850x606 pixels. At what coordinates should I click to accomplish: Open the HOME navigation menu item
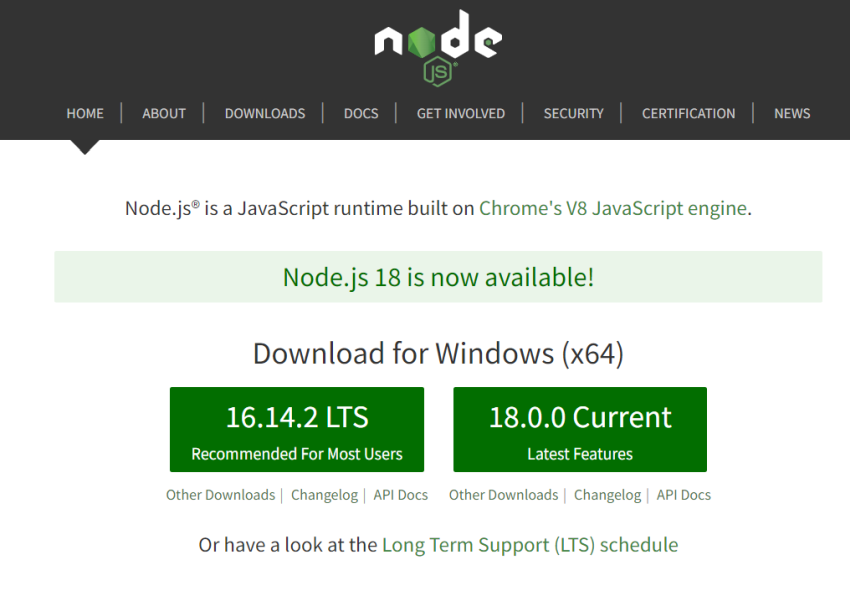point(85,113)
